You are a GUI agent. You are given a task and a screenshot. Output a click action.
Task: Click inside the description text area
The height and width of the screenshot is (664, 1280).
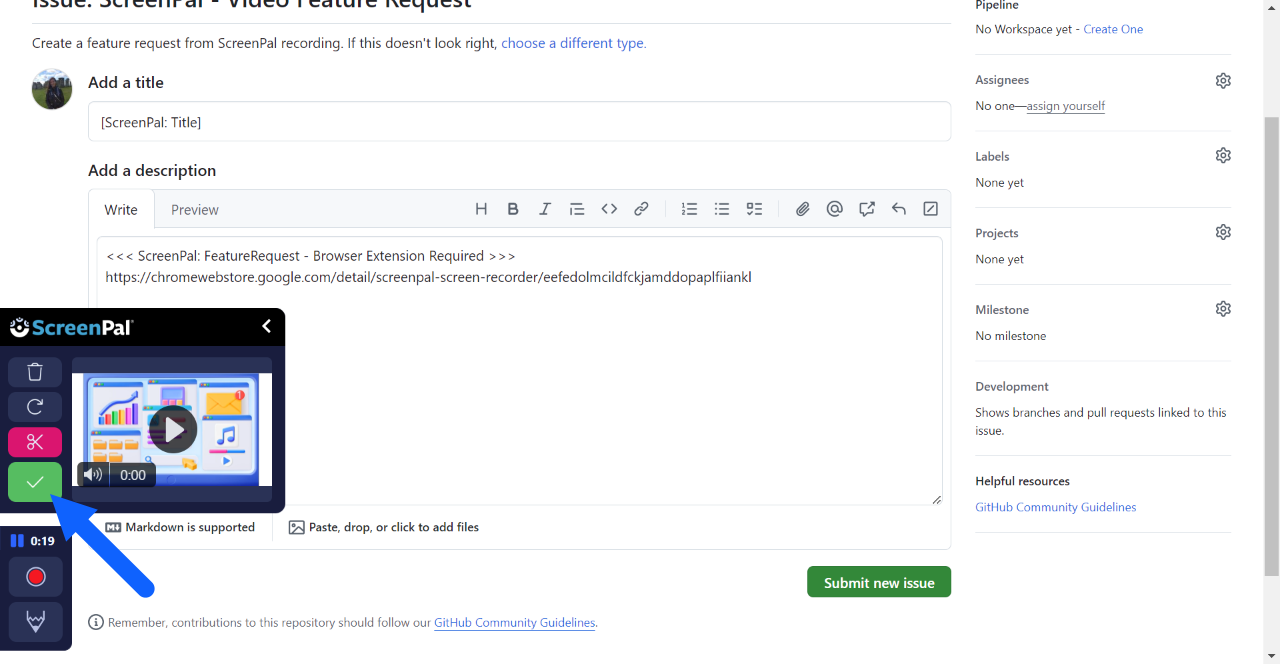click(x=519, y=370)
